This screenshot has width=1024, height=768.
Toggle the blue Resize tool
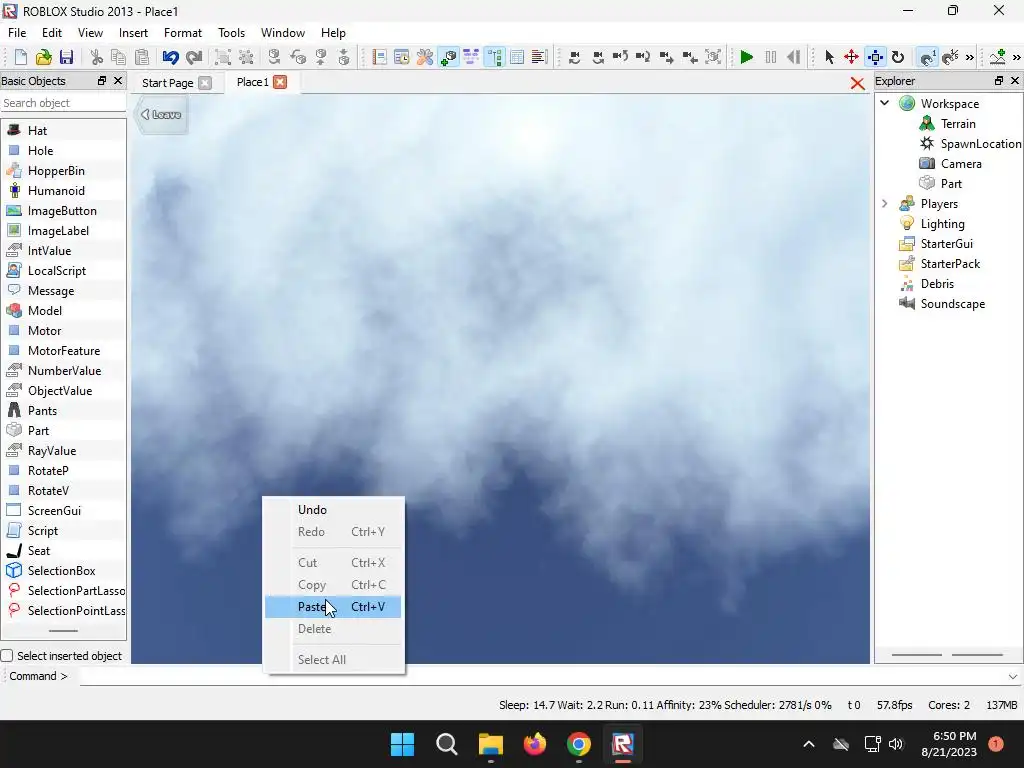875,57
